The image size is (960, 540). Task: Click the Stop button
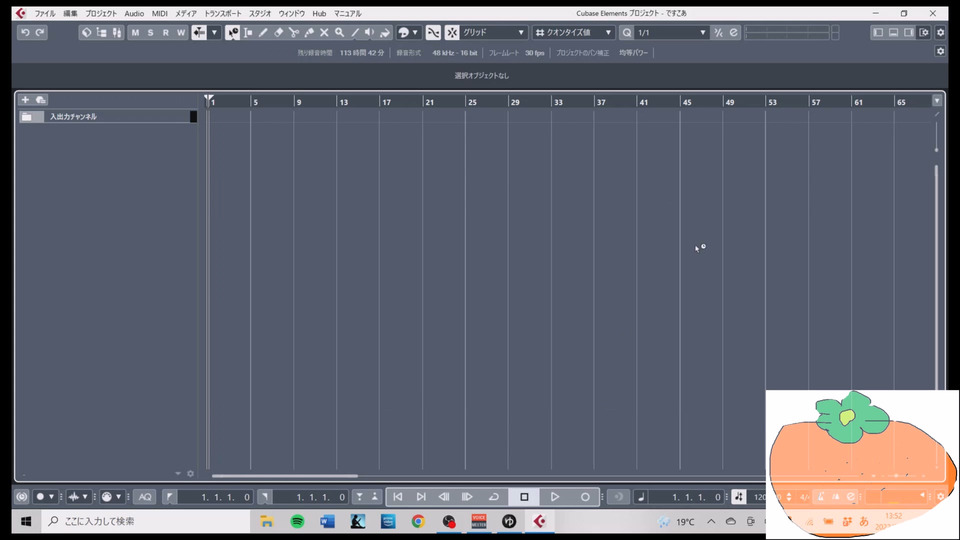tap(524, 497)
